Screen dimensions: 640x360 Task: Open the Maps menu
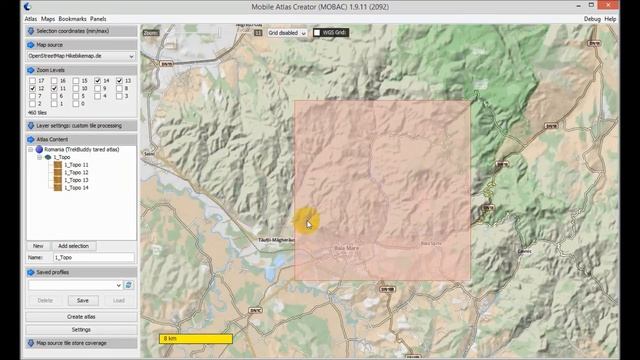tap(48, 19)
